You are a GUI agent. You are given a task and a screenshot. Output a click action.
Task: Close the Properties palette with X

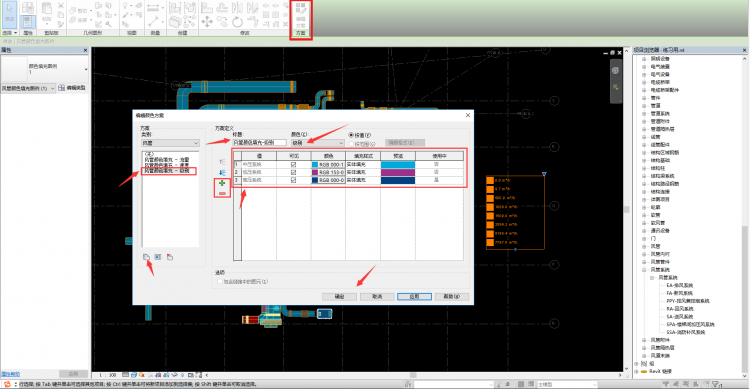click(x=86, y=50)
